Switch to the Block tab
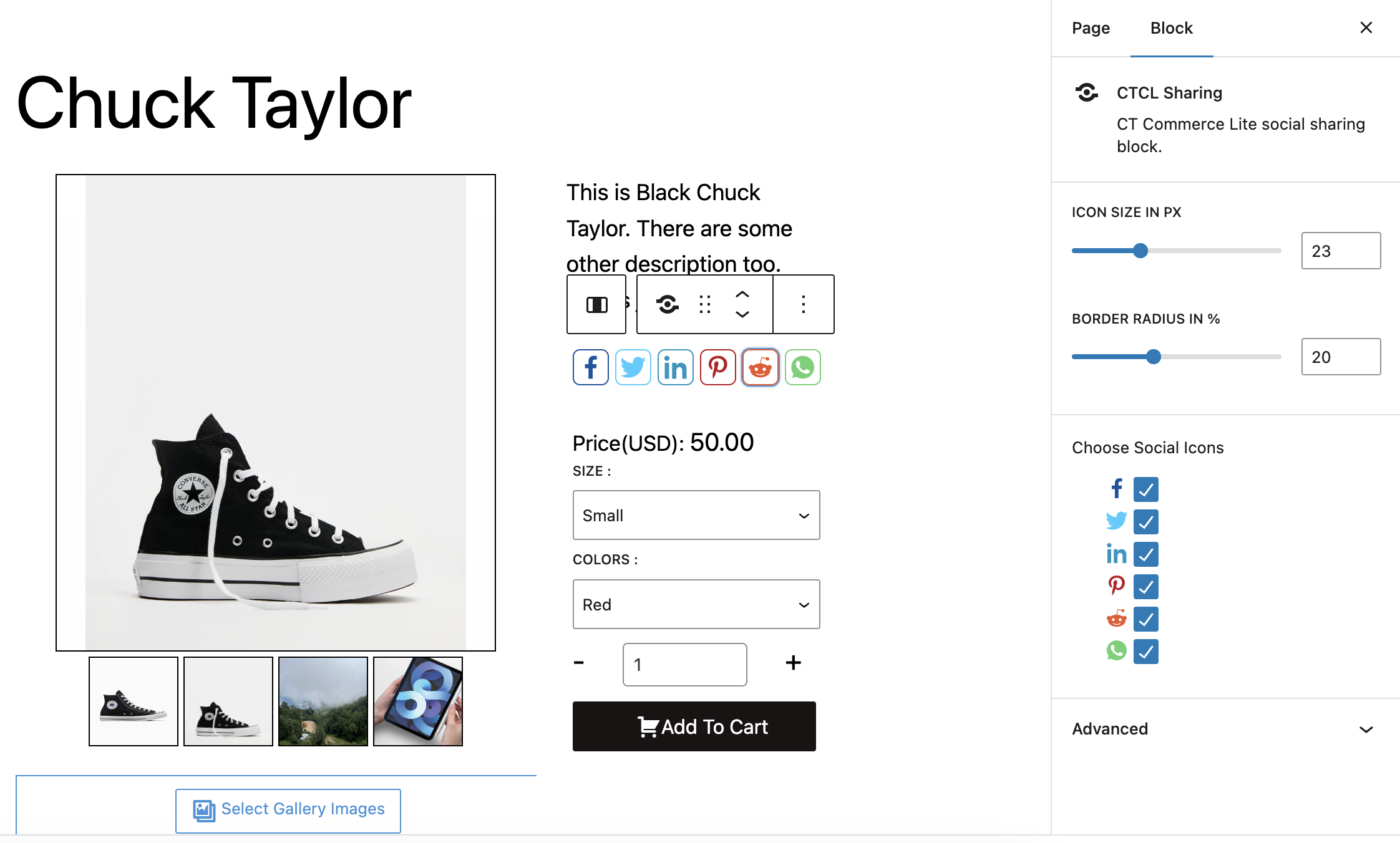The height and width of the screenshot is (843, 1400). (1171, 28)
